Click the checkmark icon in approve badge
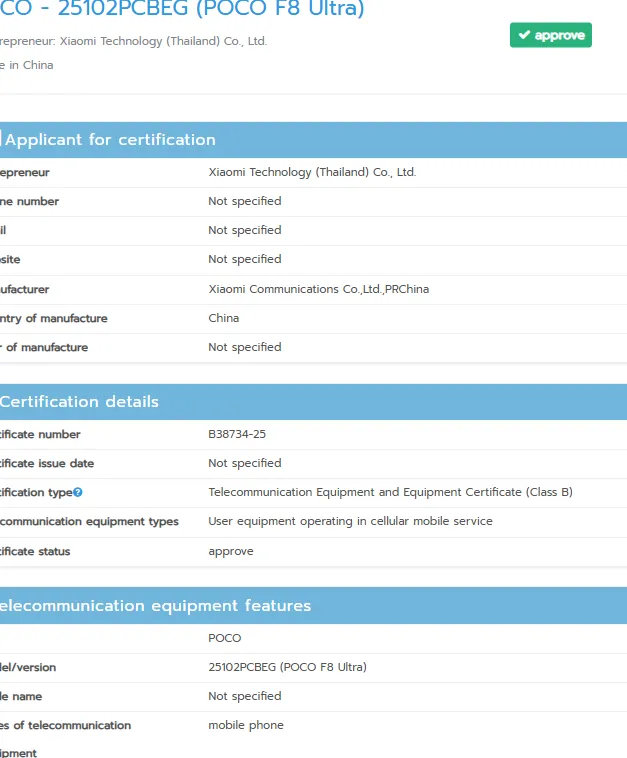The image size is (627, 758). tap(523, 36)
